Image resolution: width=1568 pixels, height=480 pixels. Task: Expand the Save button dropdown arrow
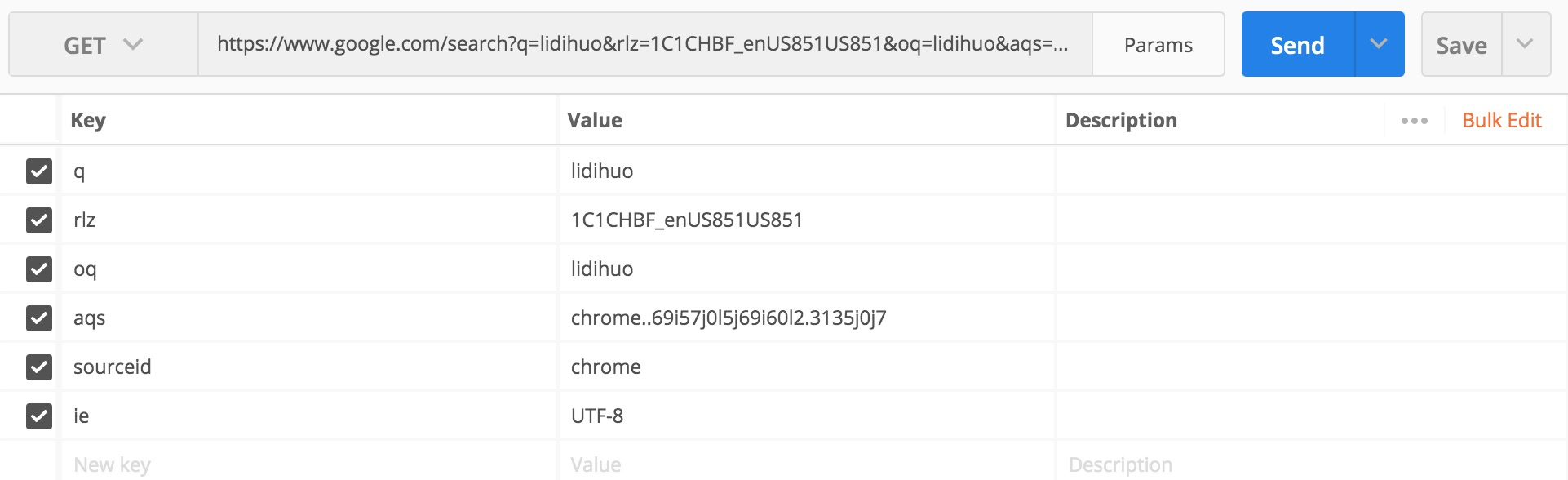pos(1526,44)
